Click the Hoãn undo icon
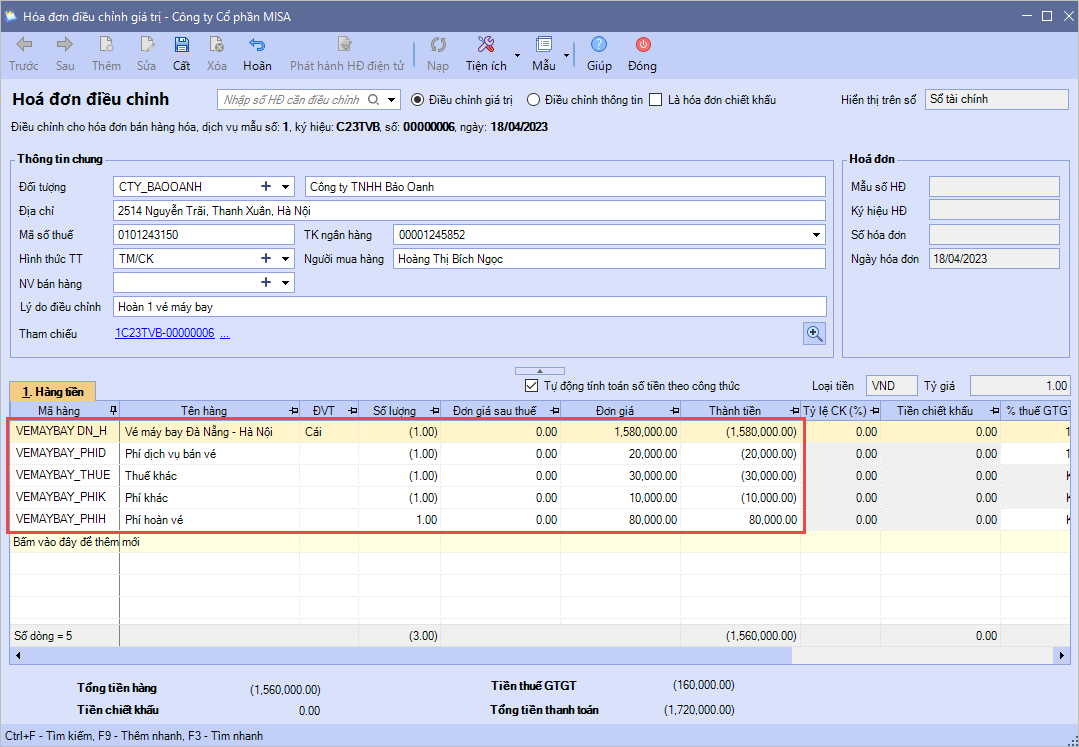 [x=257, y=45]
